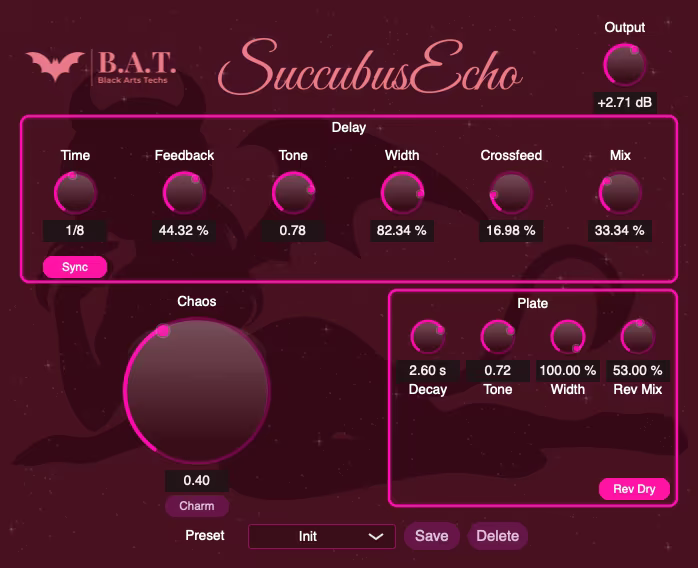Image resolution: width=698 pixels, height=568 pixels.
Task: Click the Plate Rev Mix knob
Action: [638, 338]
